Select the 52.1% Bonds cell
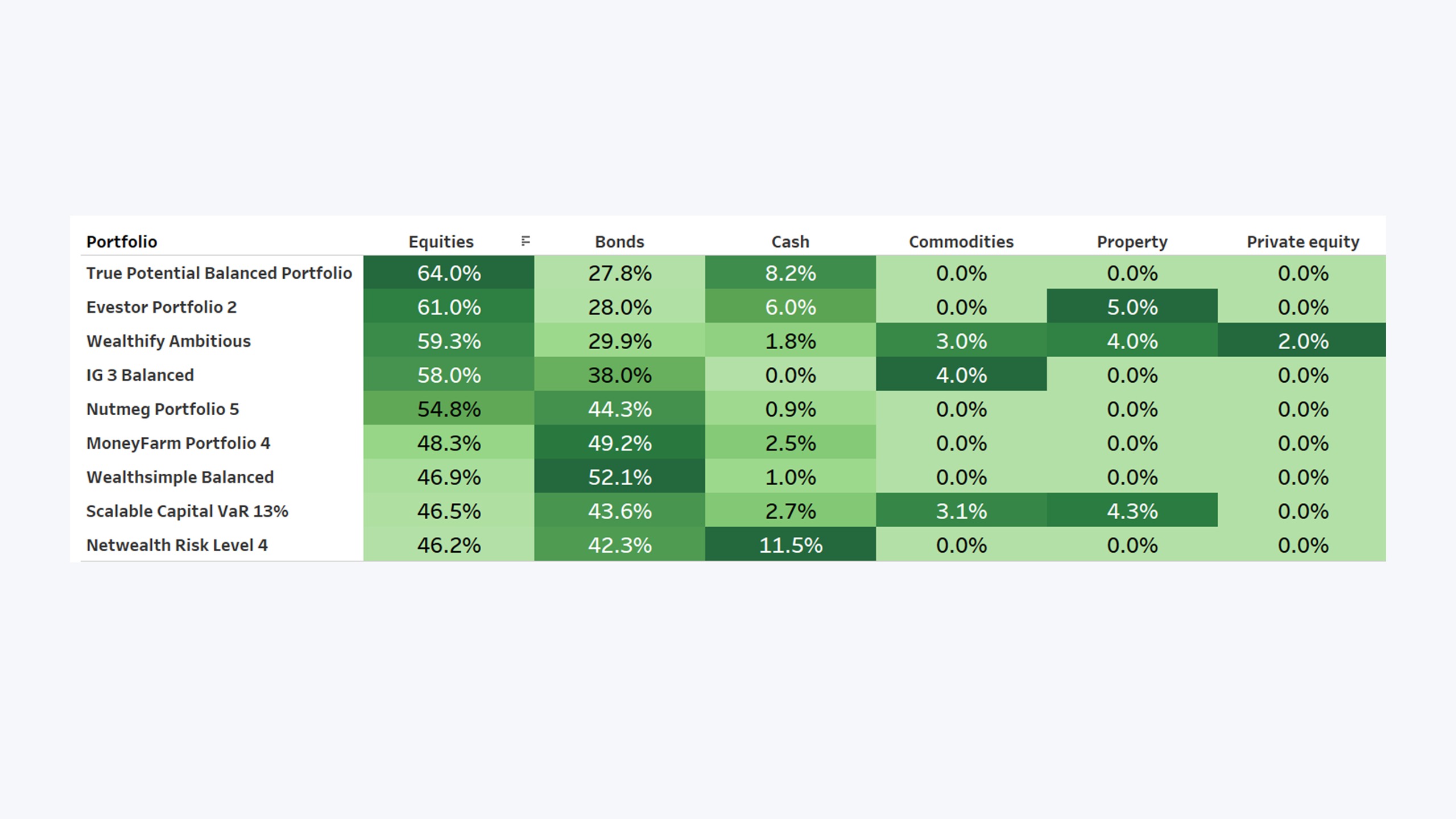 (x=619, y=476)
